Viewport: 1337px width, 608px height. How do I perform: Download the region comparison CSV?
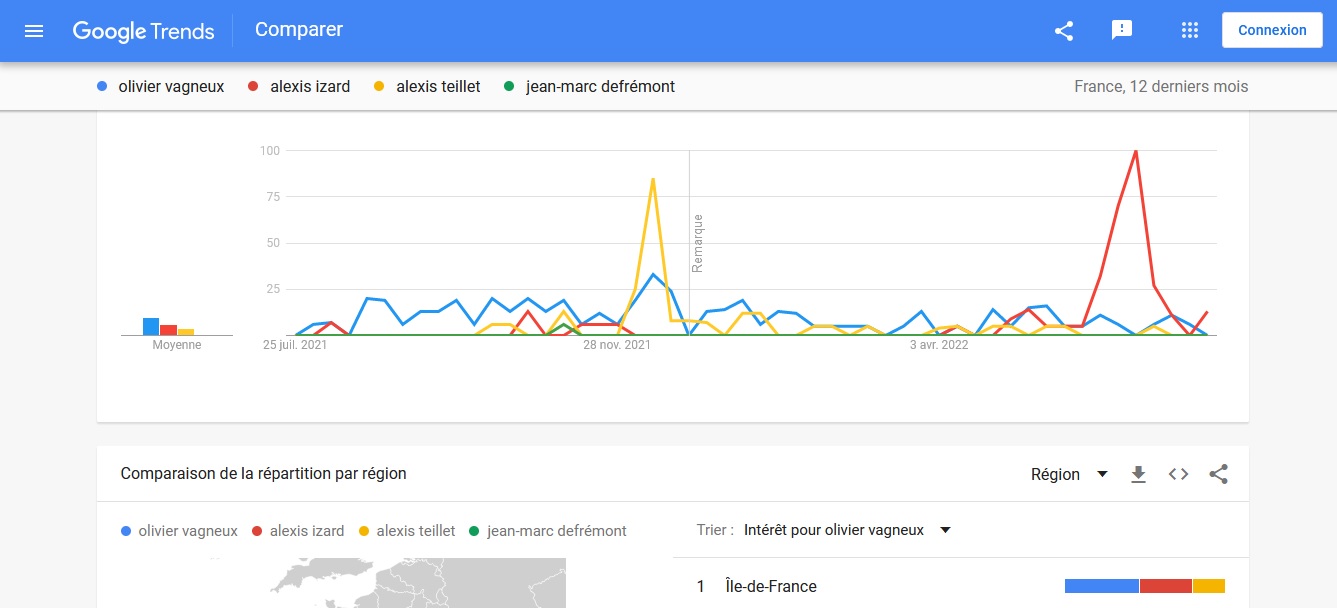(1138, 474)
